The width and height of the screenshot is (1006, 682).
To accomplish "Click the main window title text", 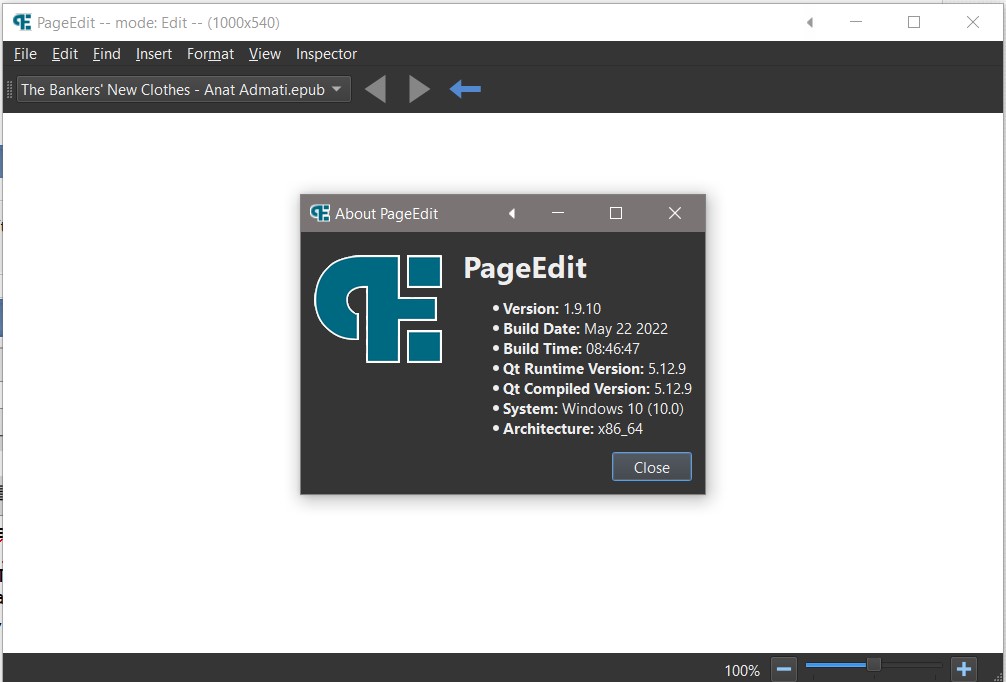I will (x=158, y=23).
